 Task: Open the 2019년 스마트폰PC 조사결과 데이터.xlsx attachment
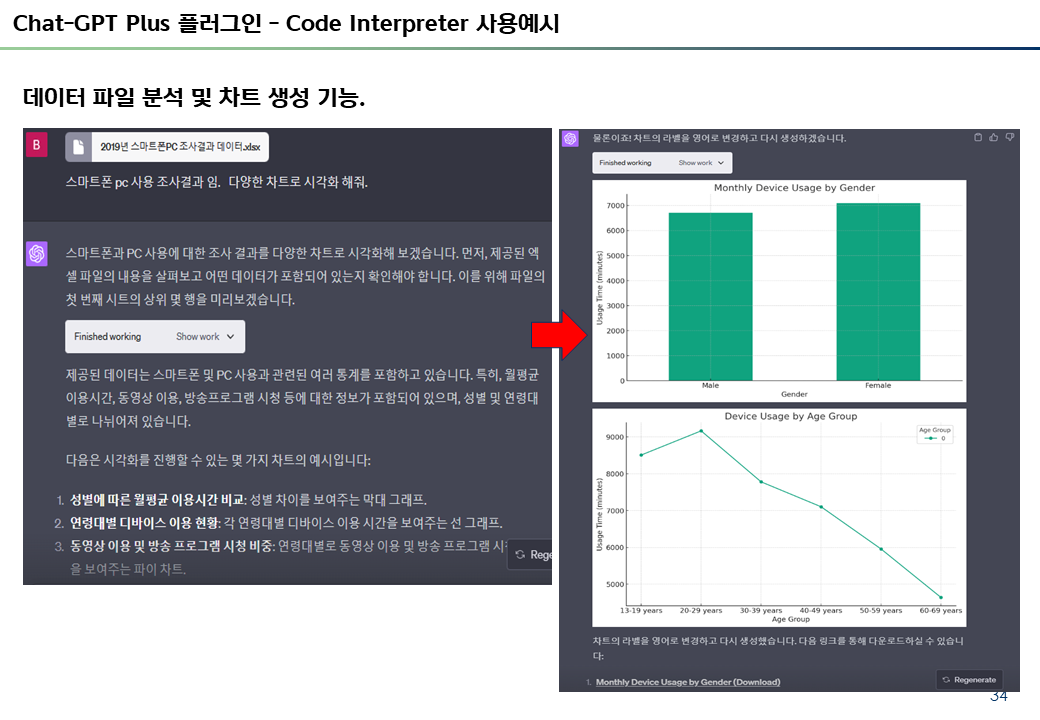167,147
